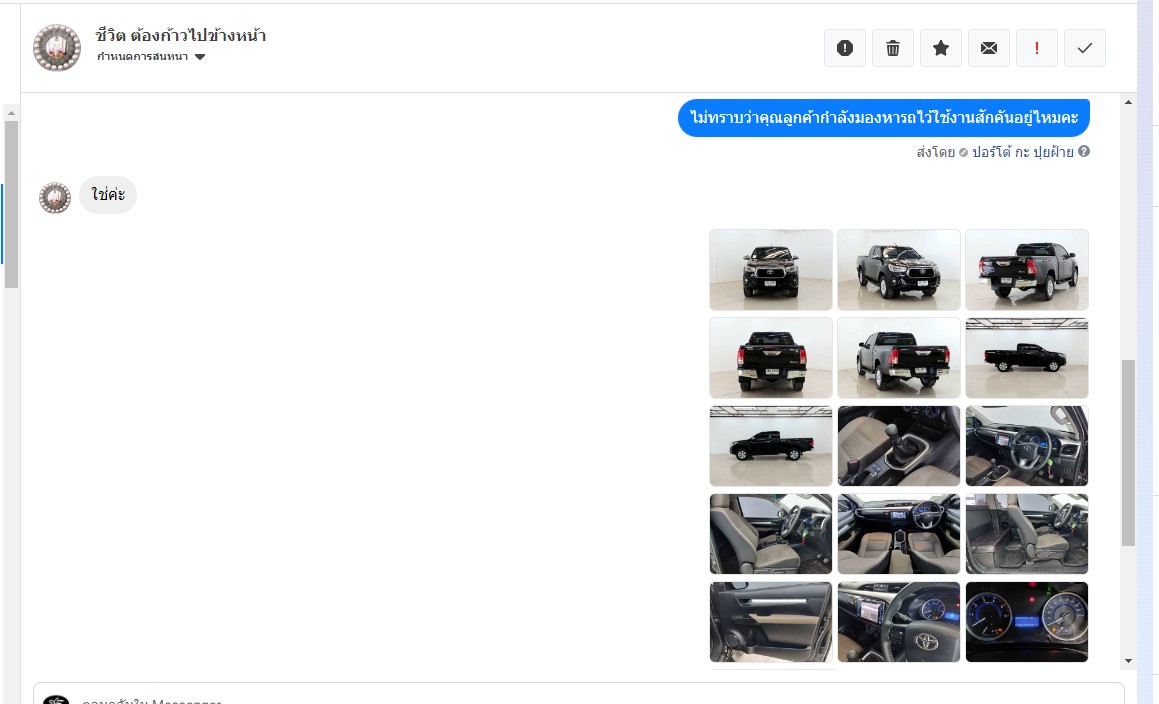Mark conversation unread with envelope icon
This screenshot has width=1159, height=704.
click(989, 48)
